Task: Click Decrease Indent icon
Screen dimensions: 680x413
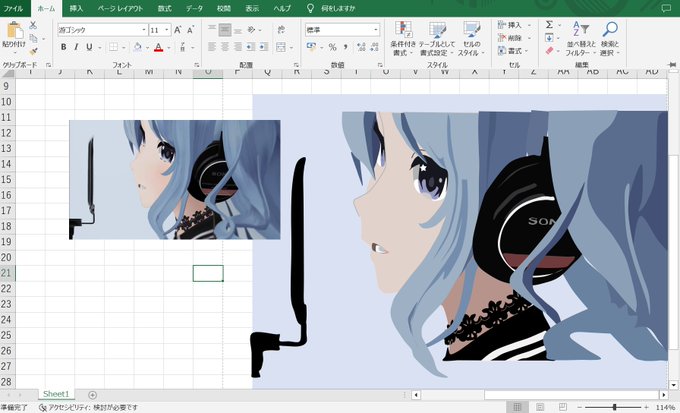Action: pos(251,47)
